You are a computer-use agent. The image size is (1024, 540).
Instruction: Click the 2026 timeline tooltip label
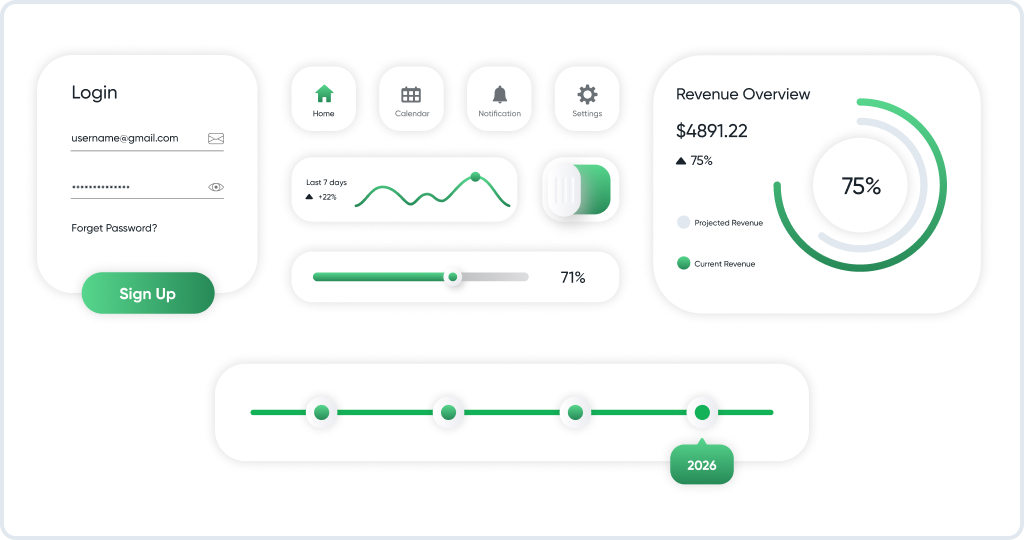701,465
